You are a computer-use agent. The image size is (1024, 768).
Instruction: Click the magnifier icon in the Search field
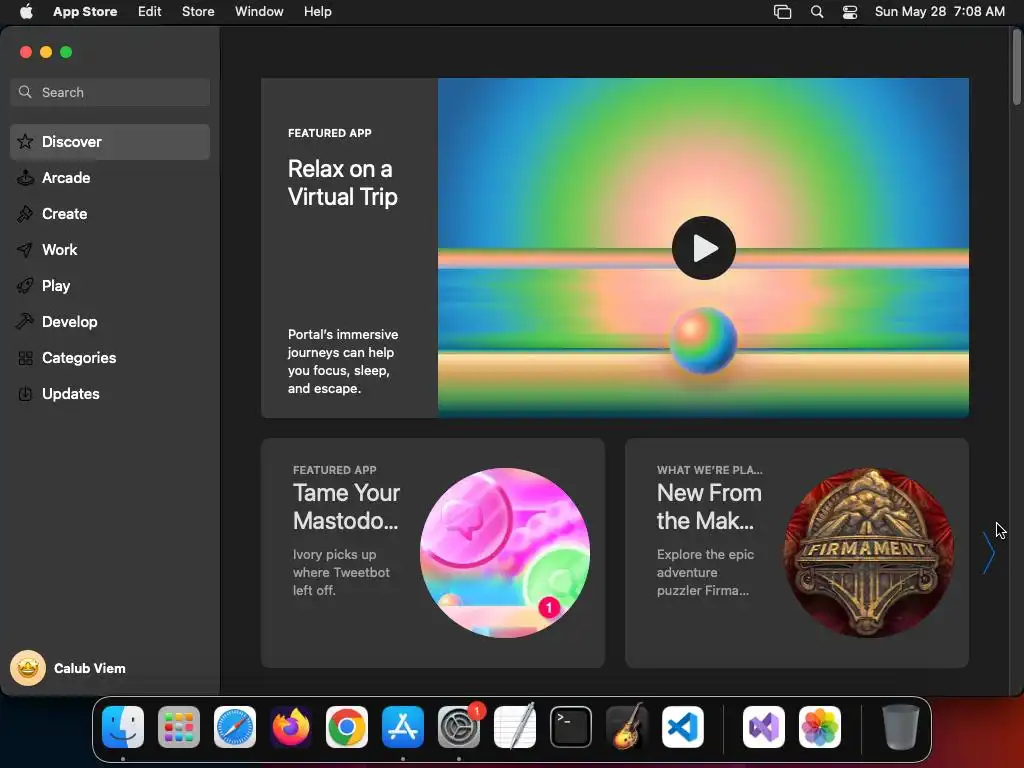coord(25,92)
